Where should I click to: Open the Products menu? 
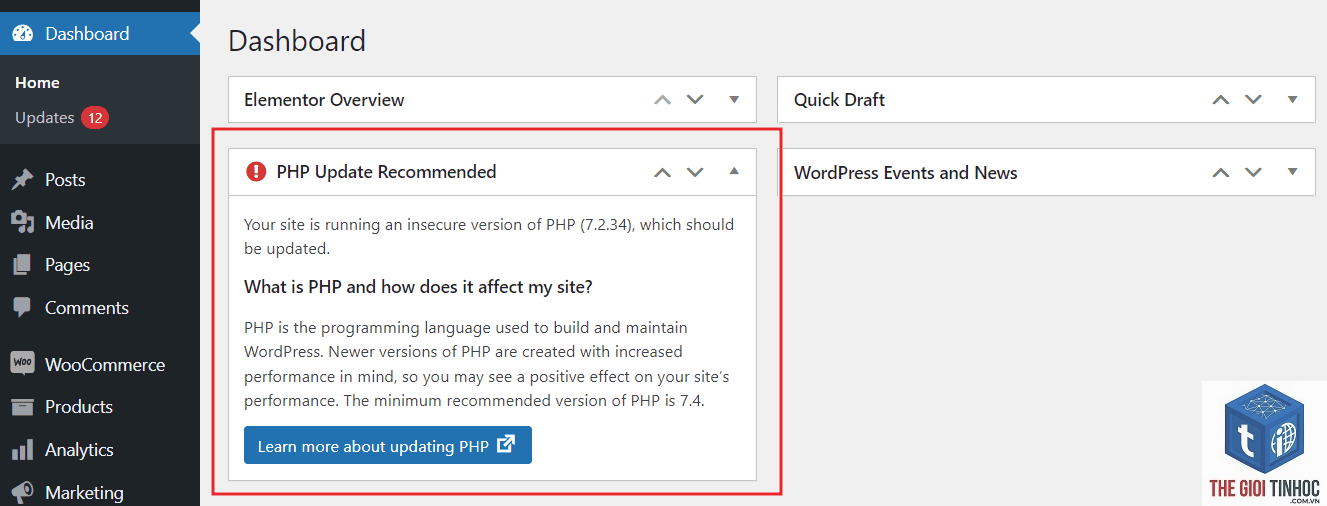click(100, 407)
